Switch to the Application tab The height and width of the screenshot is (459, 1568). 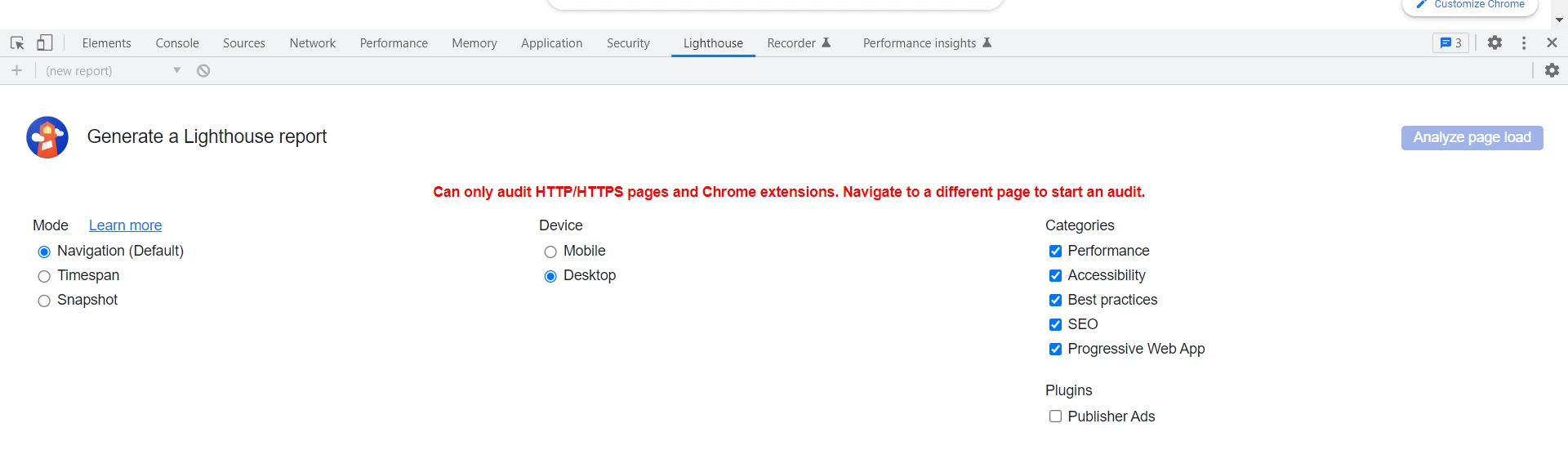point(552,43)
